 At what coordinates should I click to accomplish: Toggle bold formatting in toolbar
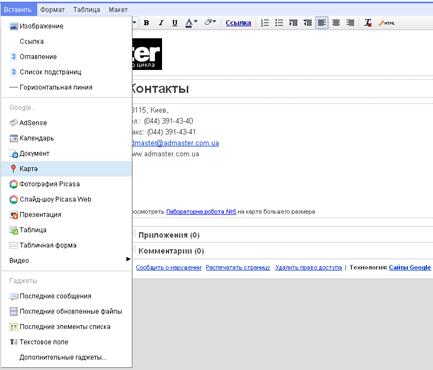146,23
